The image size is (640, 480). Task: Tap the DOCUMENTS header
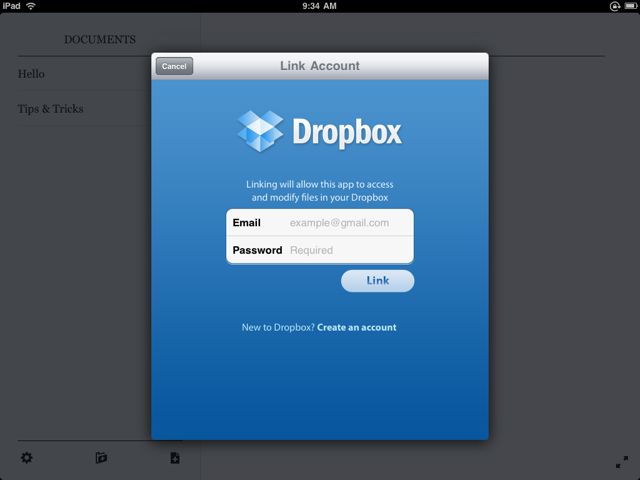coord(100,40)
